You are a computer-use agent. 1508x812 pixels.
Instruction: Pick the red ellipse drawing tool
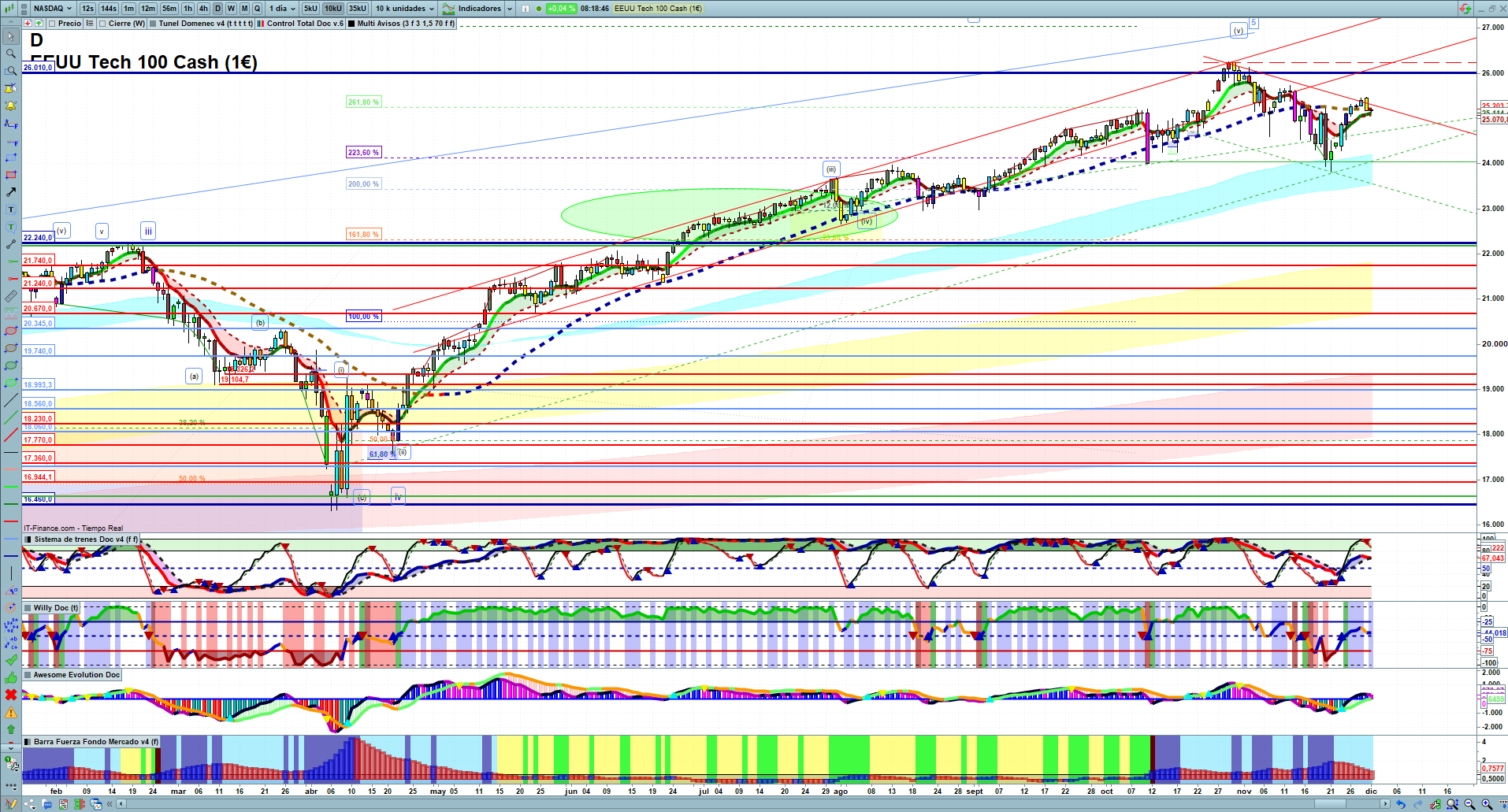click(x=11, y=331)
